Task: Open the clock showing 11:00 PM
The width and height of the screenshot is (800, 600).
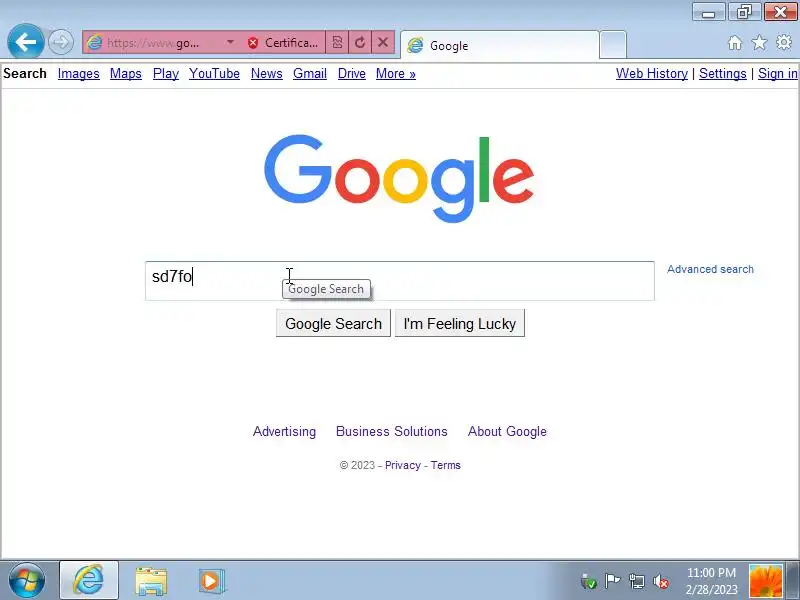Action: pos(711,581)
